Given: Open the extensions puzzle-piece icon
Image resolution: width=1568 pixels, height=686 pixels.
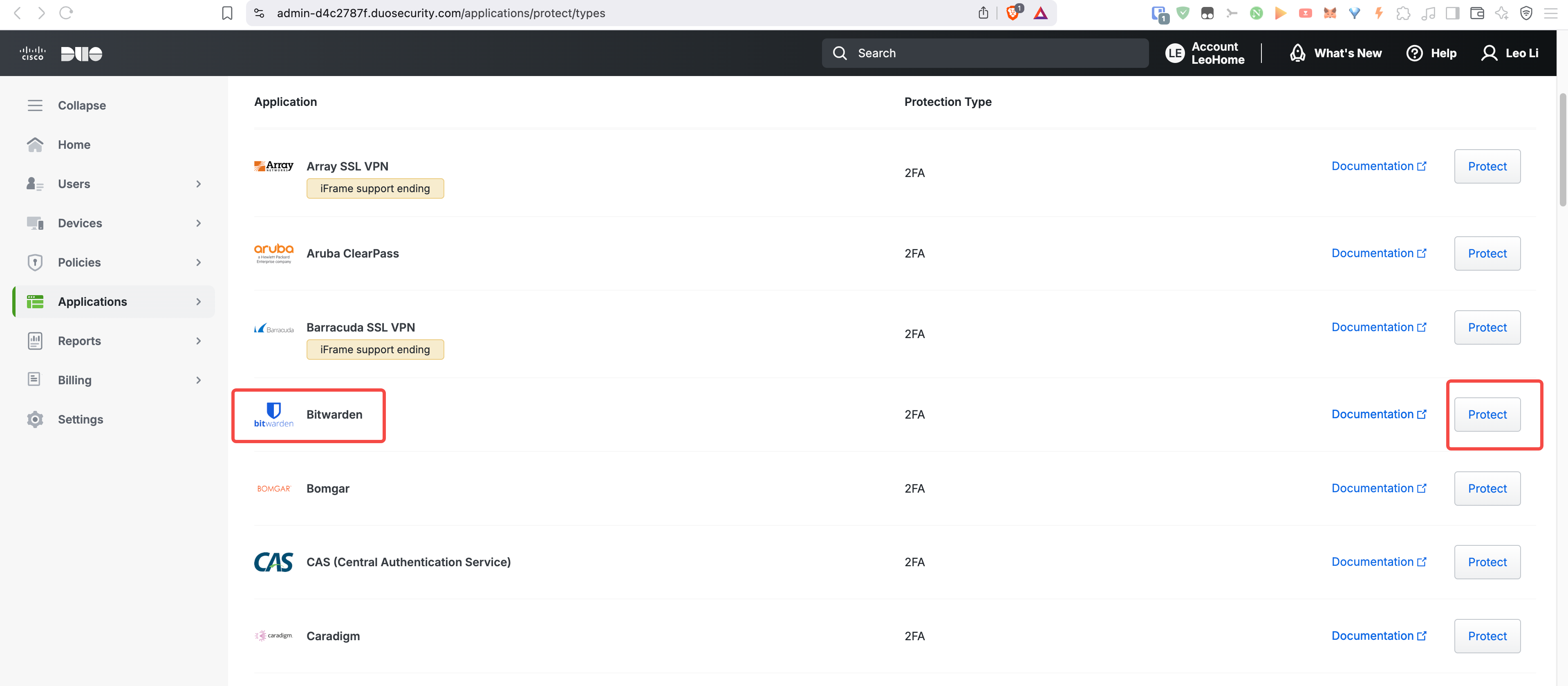Looking at the screenshot, I should tap(1404, 13).
